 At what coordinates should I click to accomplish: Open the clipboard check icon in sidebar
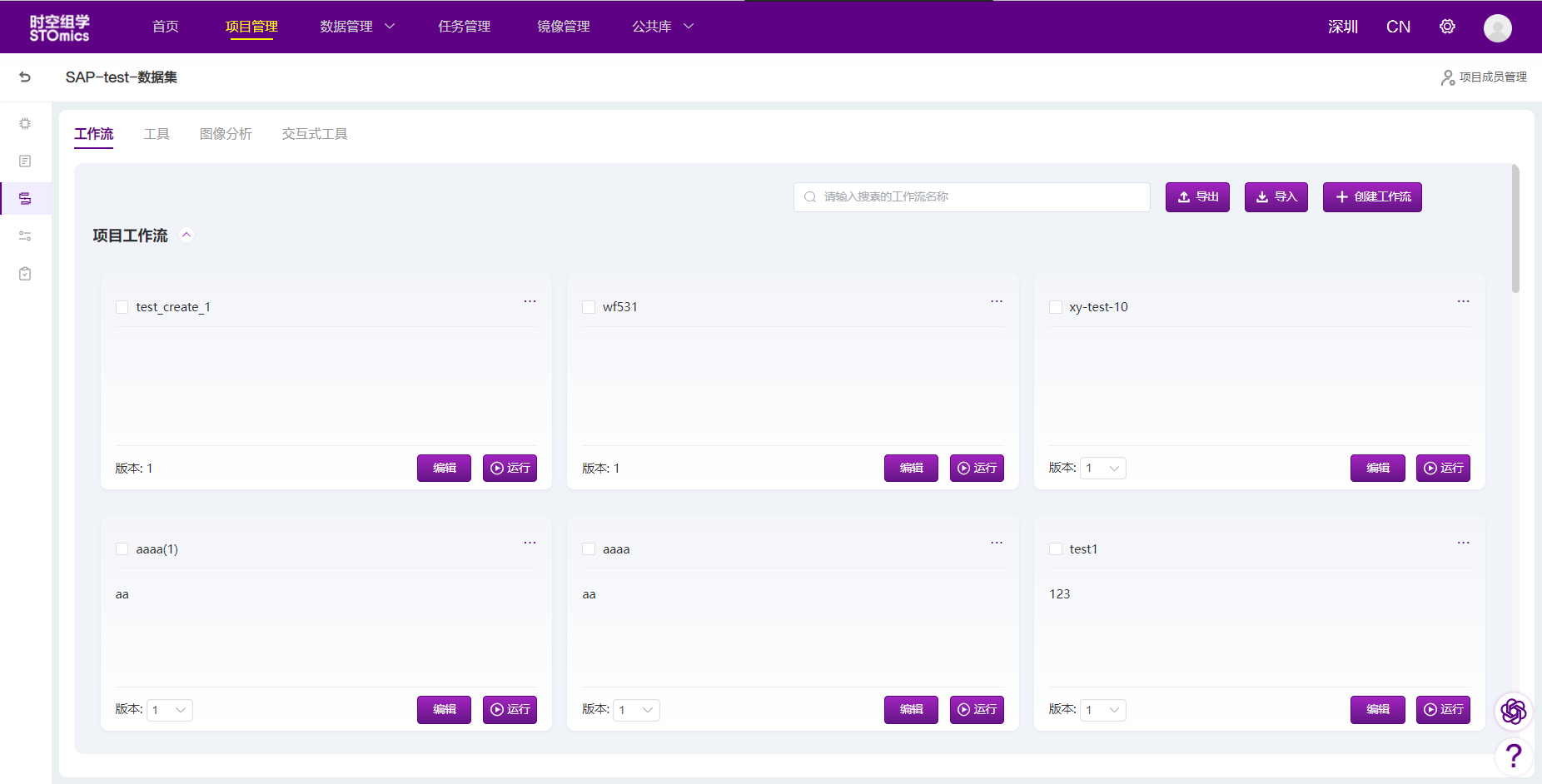25,274
